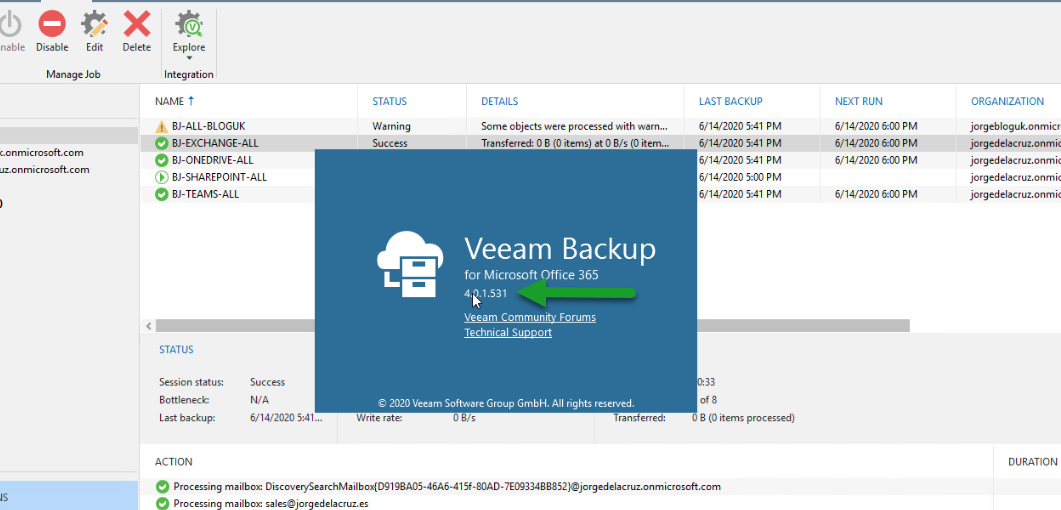Select the BJ-EXCHANGE-ALL job
This screenshot has height=510, width=1061.
[215, 143]
